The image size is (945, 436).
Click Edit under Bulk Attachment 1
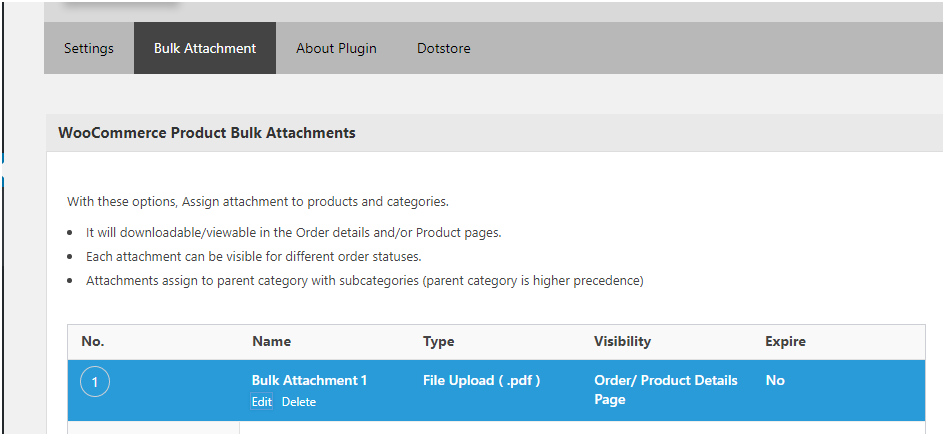point(262,402)
